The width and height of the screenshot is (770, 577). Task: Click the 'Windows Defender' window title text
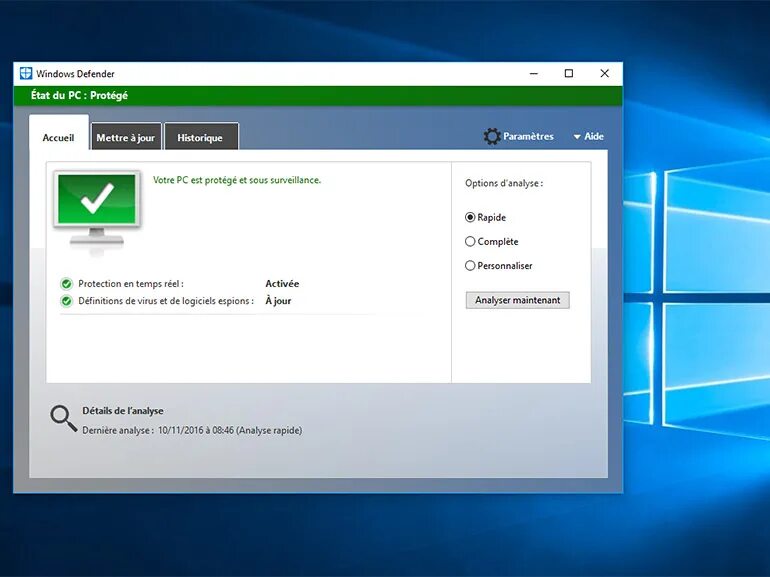(x=75, y=74)
